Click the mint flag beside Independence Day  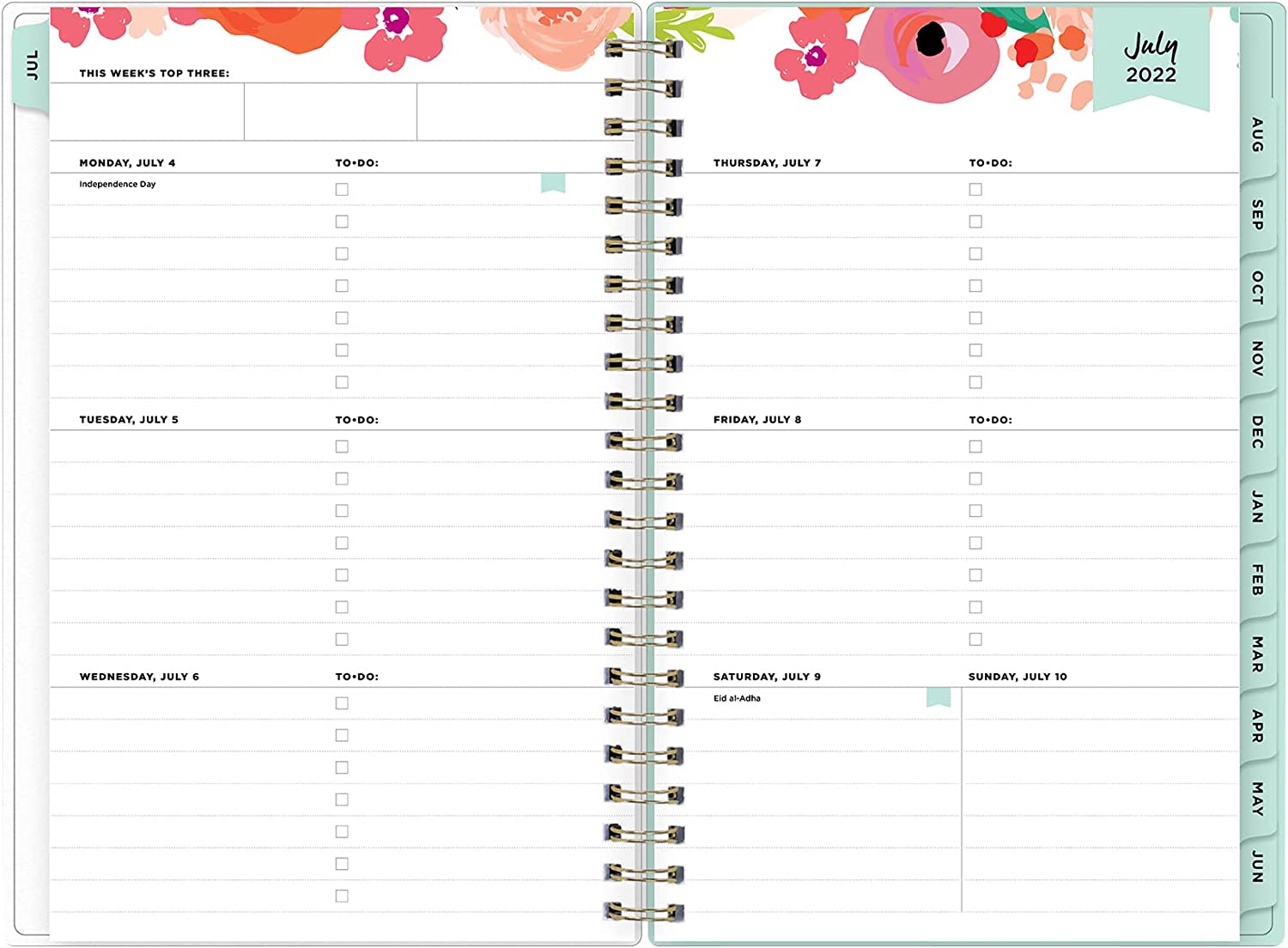click(x=553, y=183)
